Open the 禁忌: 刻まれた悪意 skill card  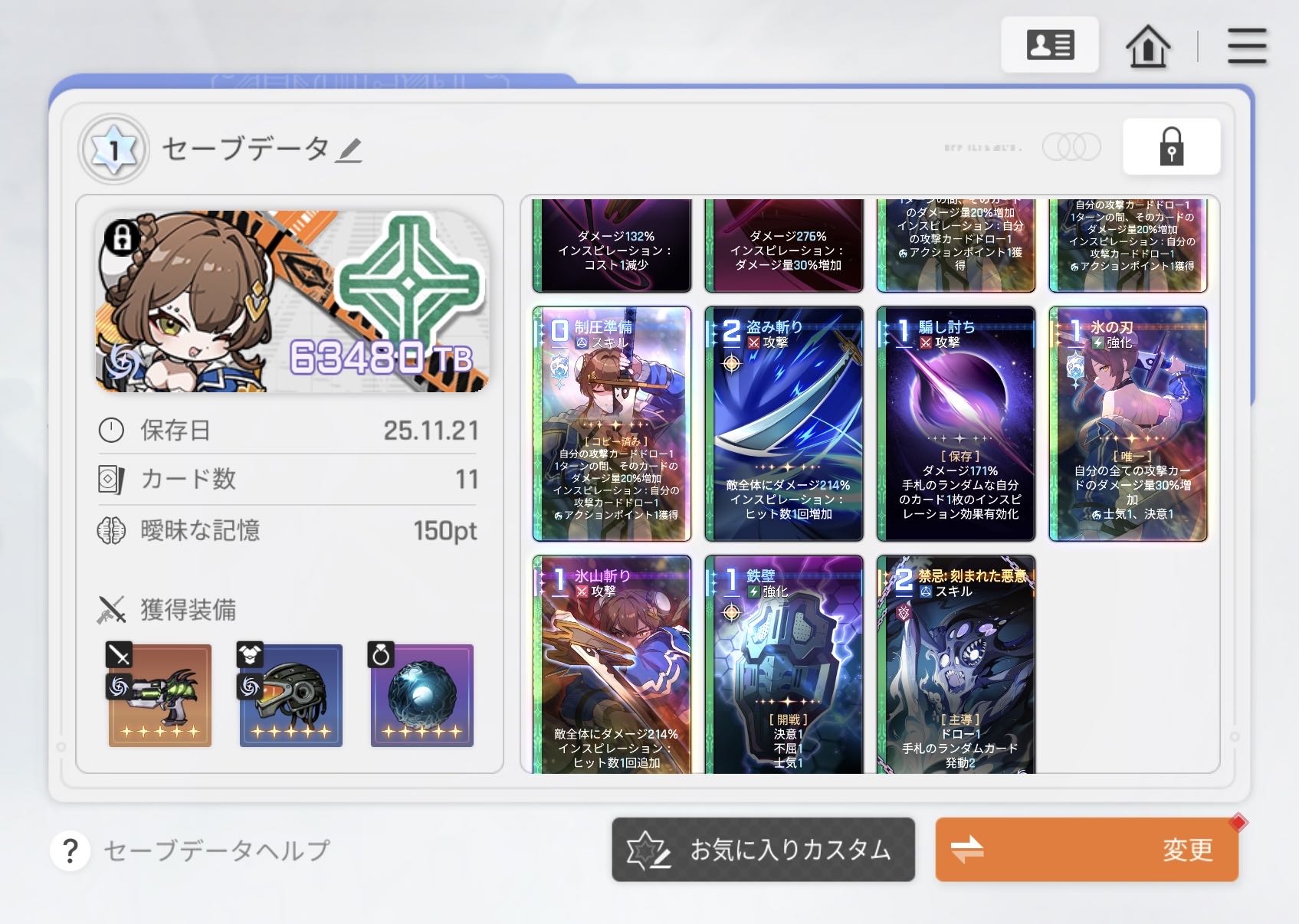point(956,664)
